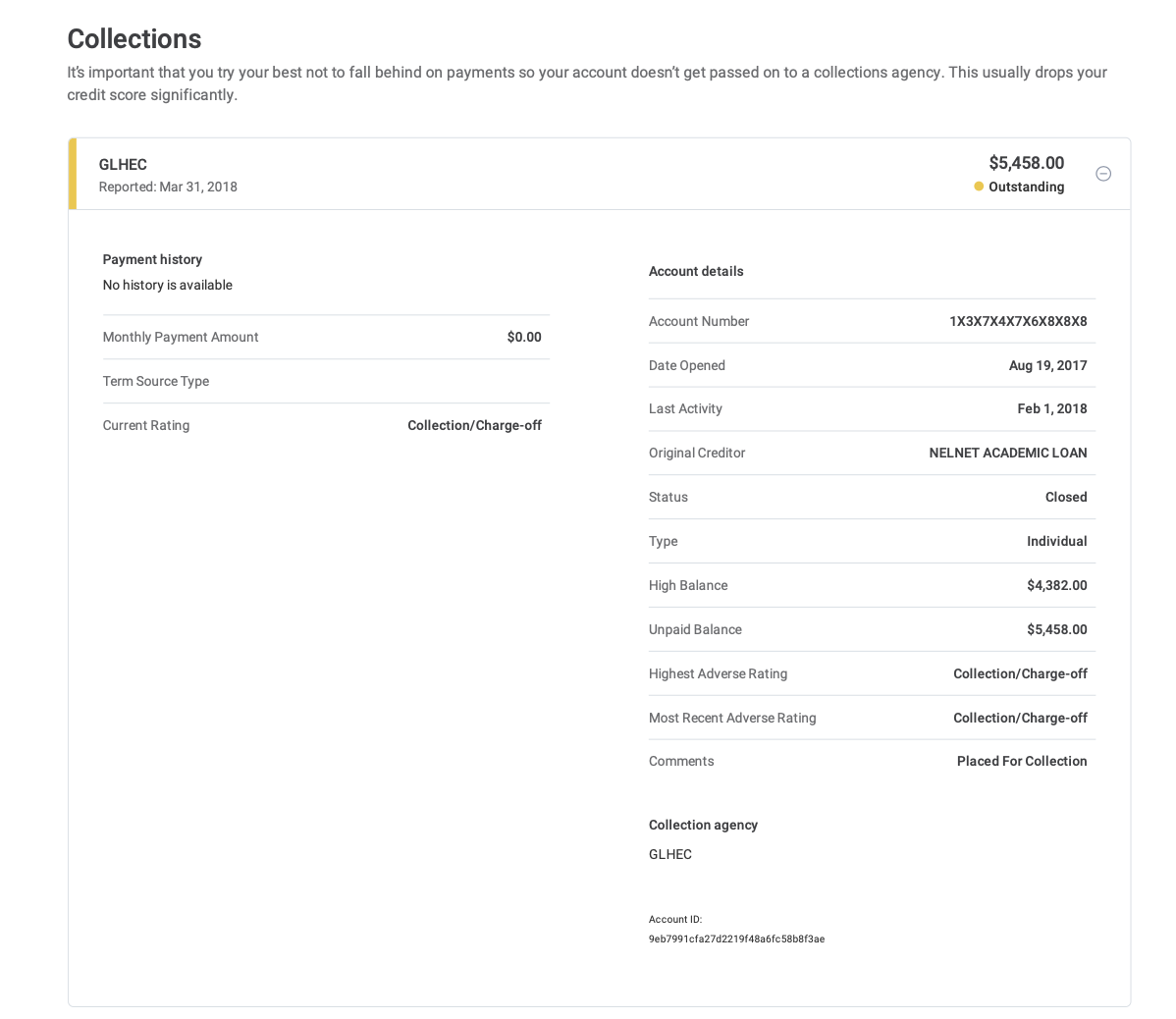This screenshot has width=1176, height=1019.
Task: Collapse the GLHEC account card
Action: [1103, 174]
